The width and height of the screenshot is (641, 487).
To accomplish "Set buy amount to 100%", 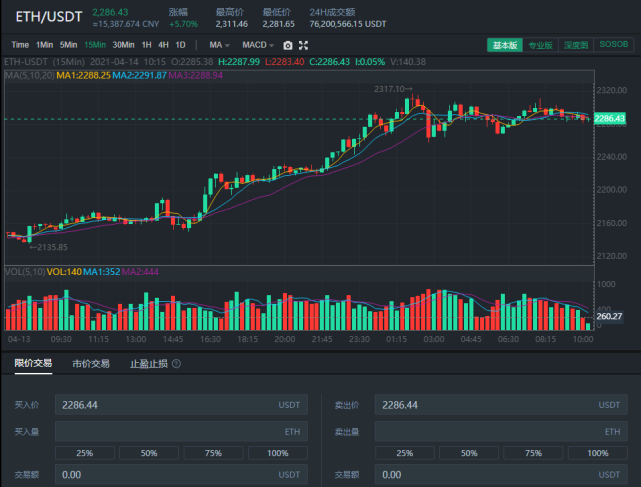I will point(278,453).
